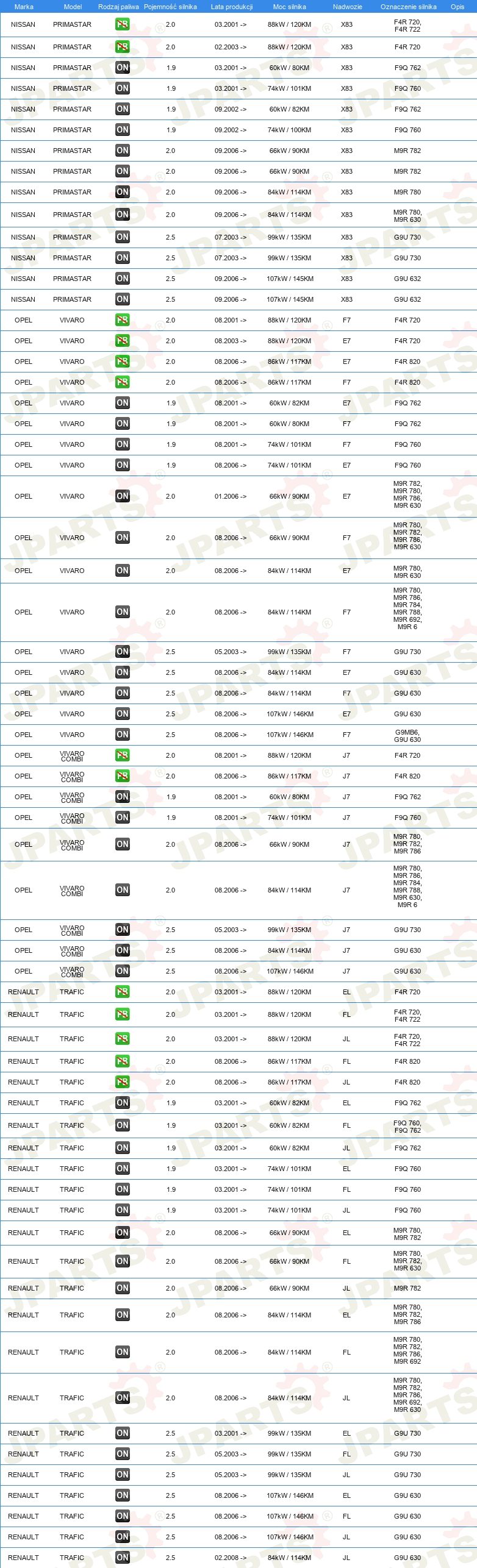Click ON icon in Vivaro Combi 107kW / 146KM row
The image size is (477, 1568).
click(x=123, y=971)
